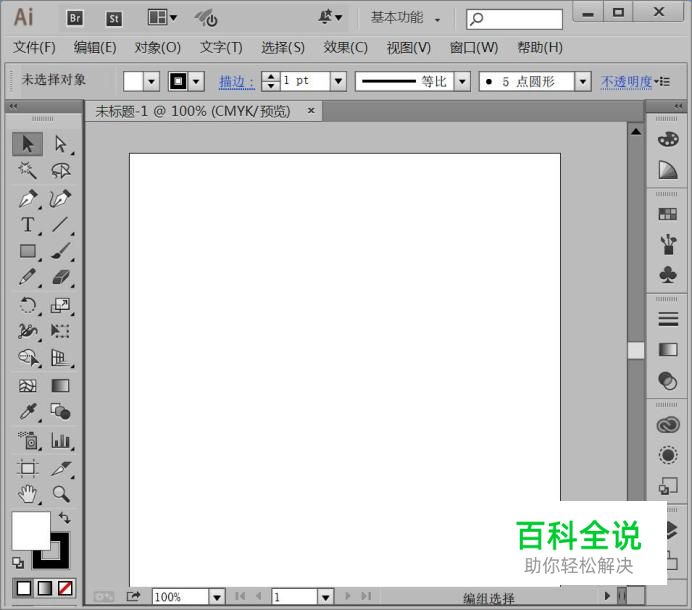Select the Direct Selection tool (white arrow)
Viewport: 692px width, 610px height.
pyautogui.click(x=60, y=144)
